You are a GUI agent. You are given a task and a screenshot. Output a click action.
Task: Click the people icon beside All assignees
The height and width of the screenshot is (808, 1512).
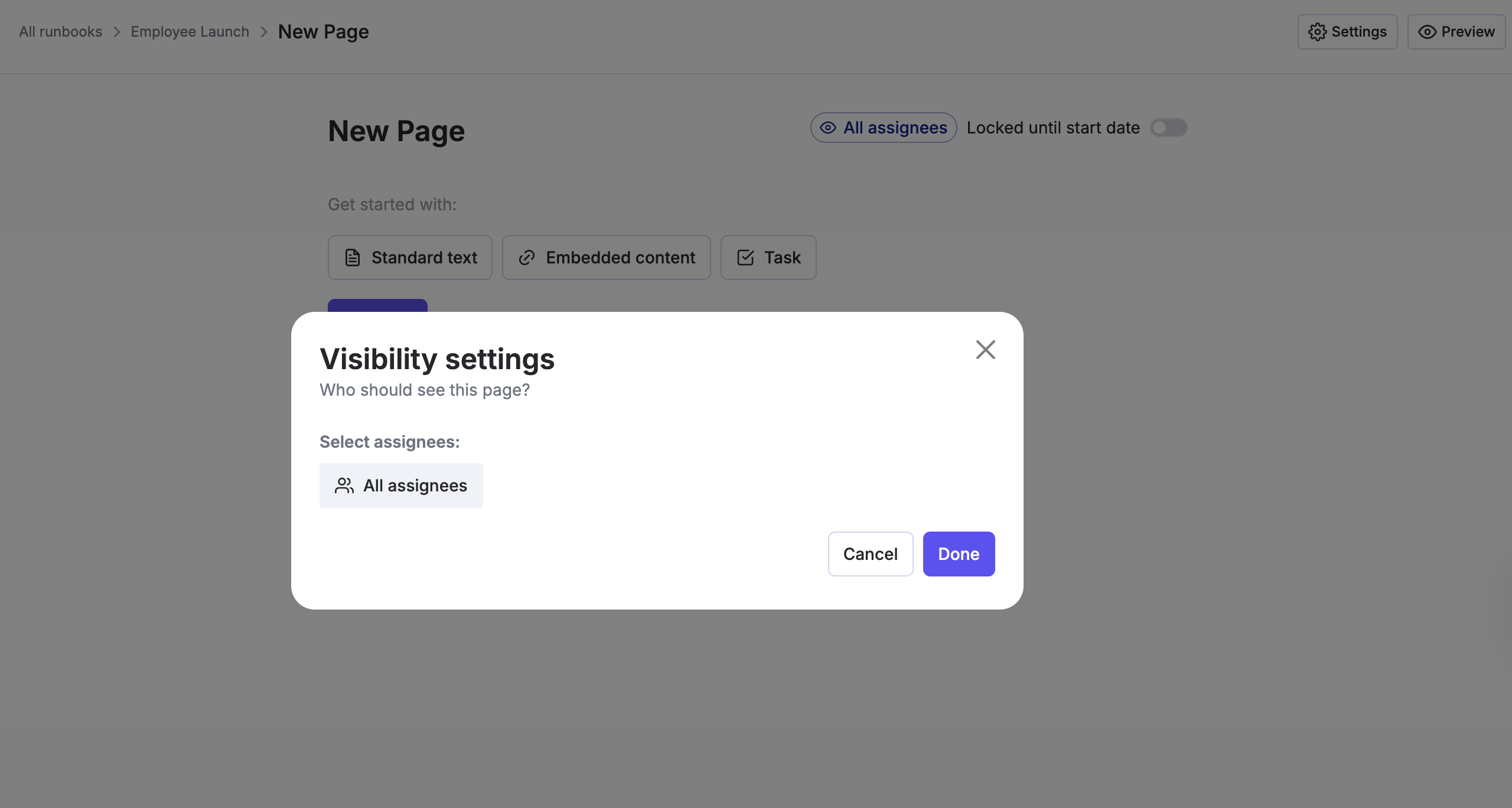[344, 486]
